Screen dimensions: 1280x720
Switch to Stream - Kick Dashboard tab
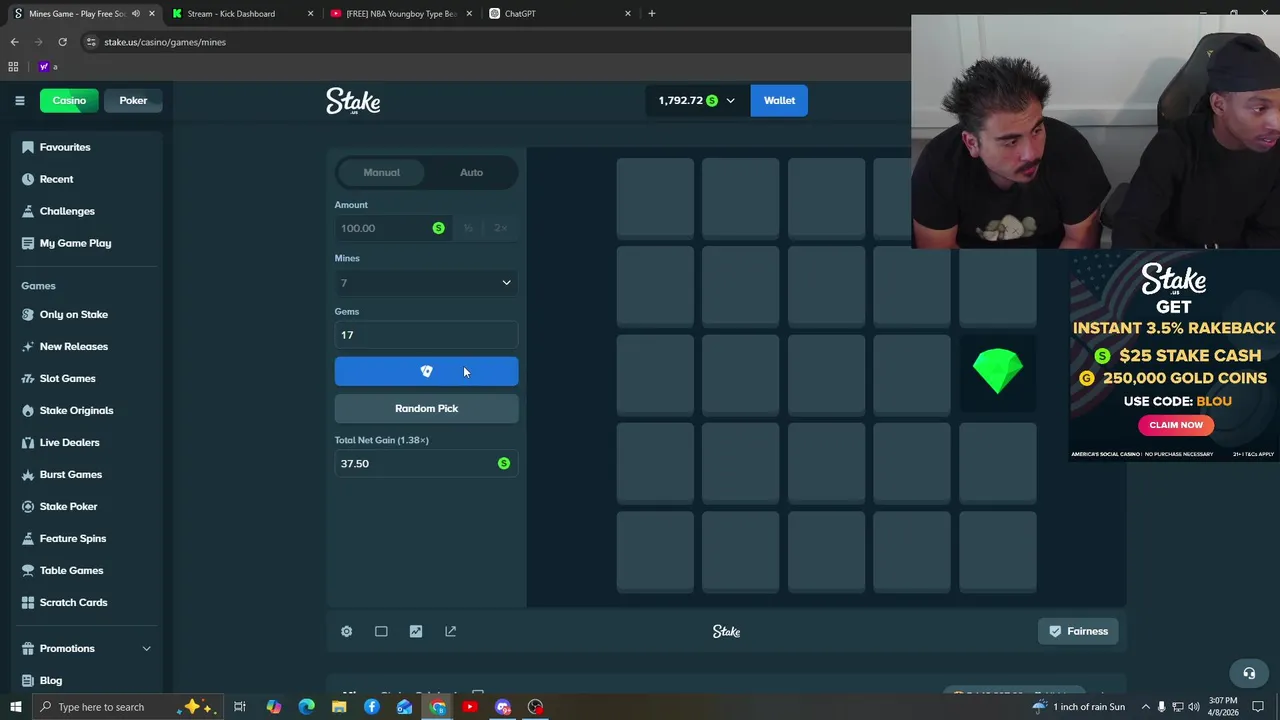231,13
